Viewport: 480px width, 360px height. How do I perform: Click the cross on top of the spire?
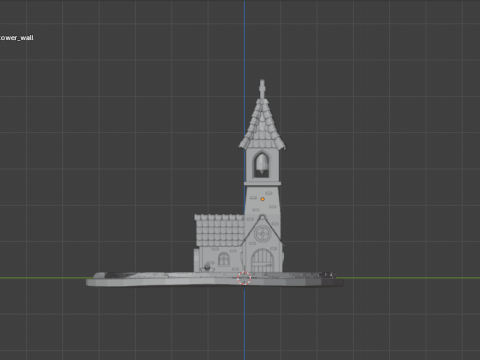[x=262, y=88]
